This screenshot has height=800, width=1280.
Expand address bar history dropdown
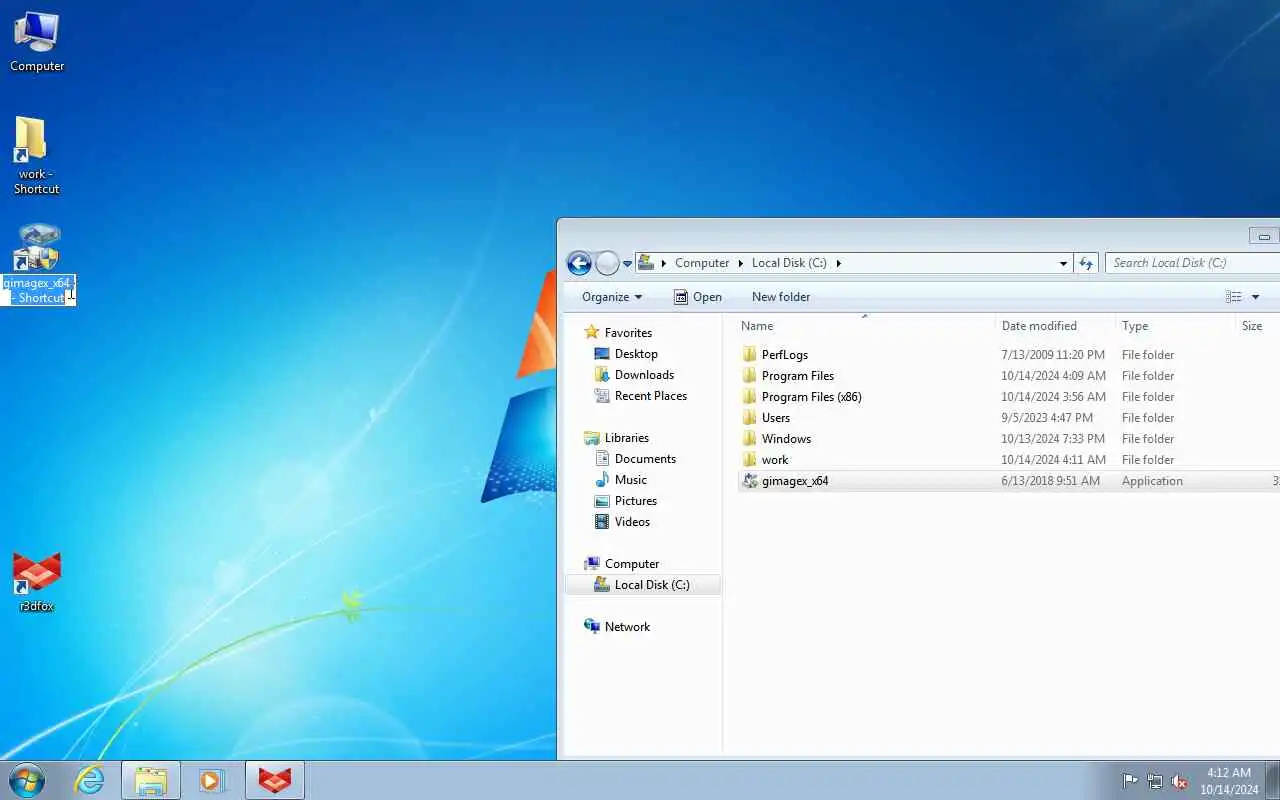(x=1063, y=263)
